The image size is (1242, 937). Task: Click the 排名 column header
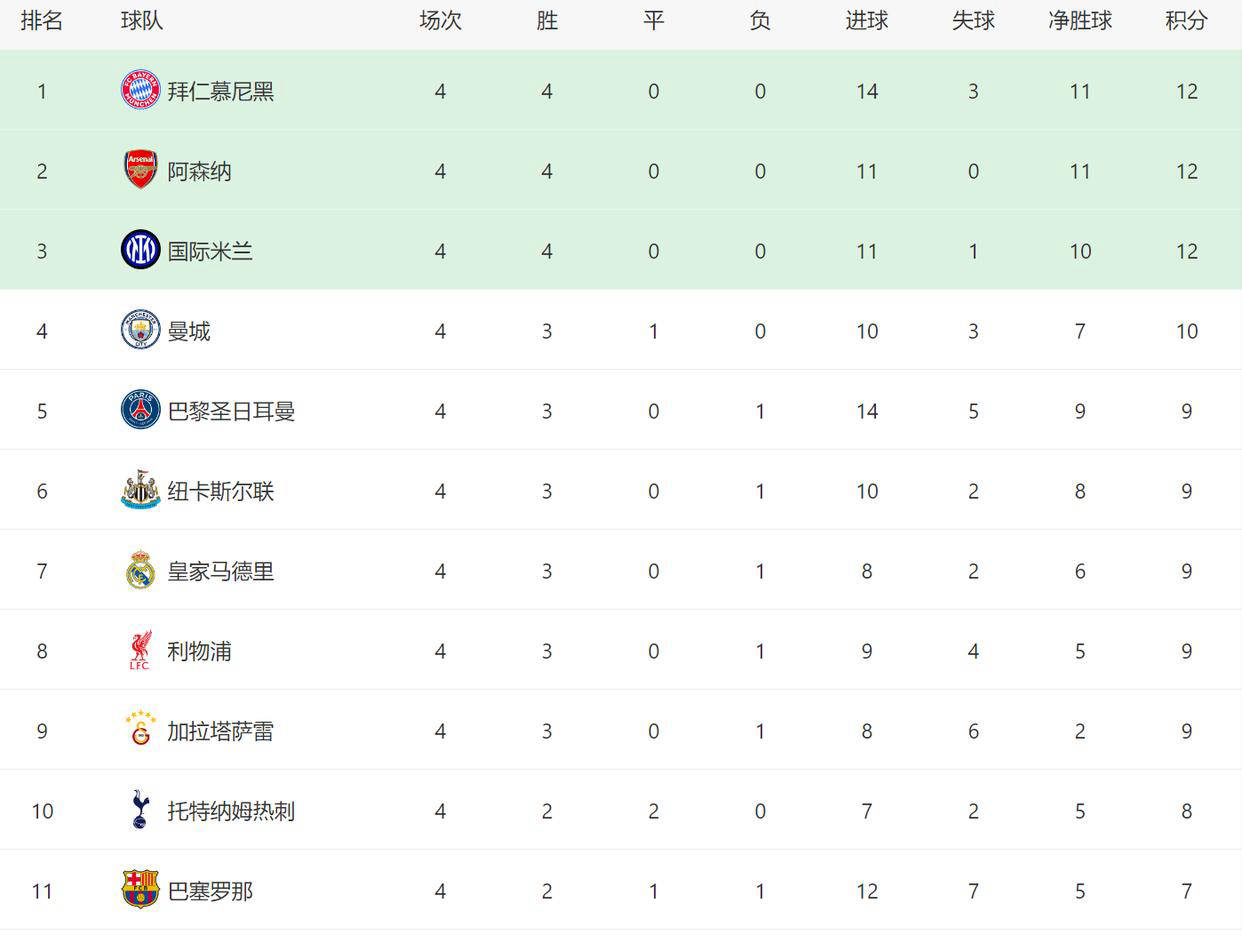[x=42, y=21]
